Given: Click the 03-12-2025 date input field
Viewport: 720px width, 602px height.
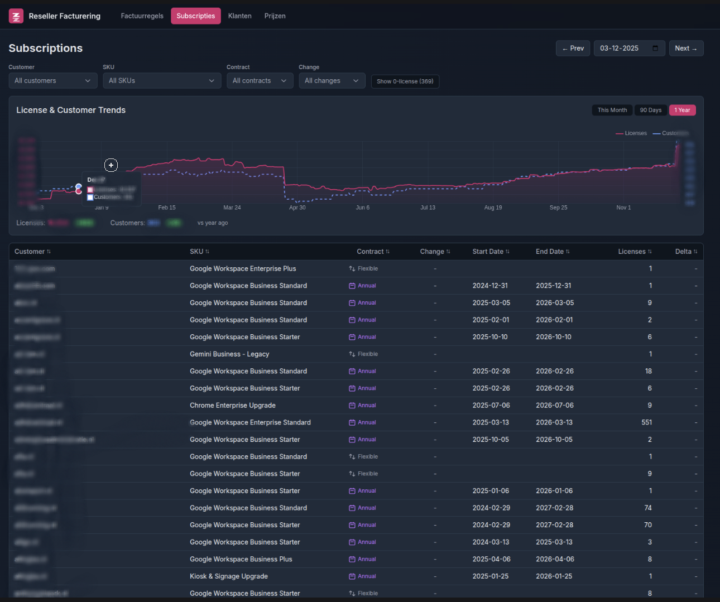Looking at the screenshot, I should click(x=622, y=48).
